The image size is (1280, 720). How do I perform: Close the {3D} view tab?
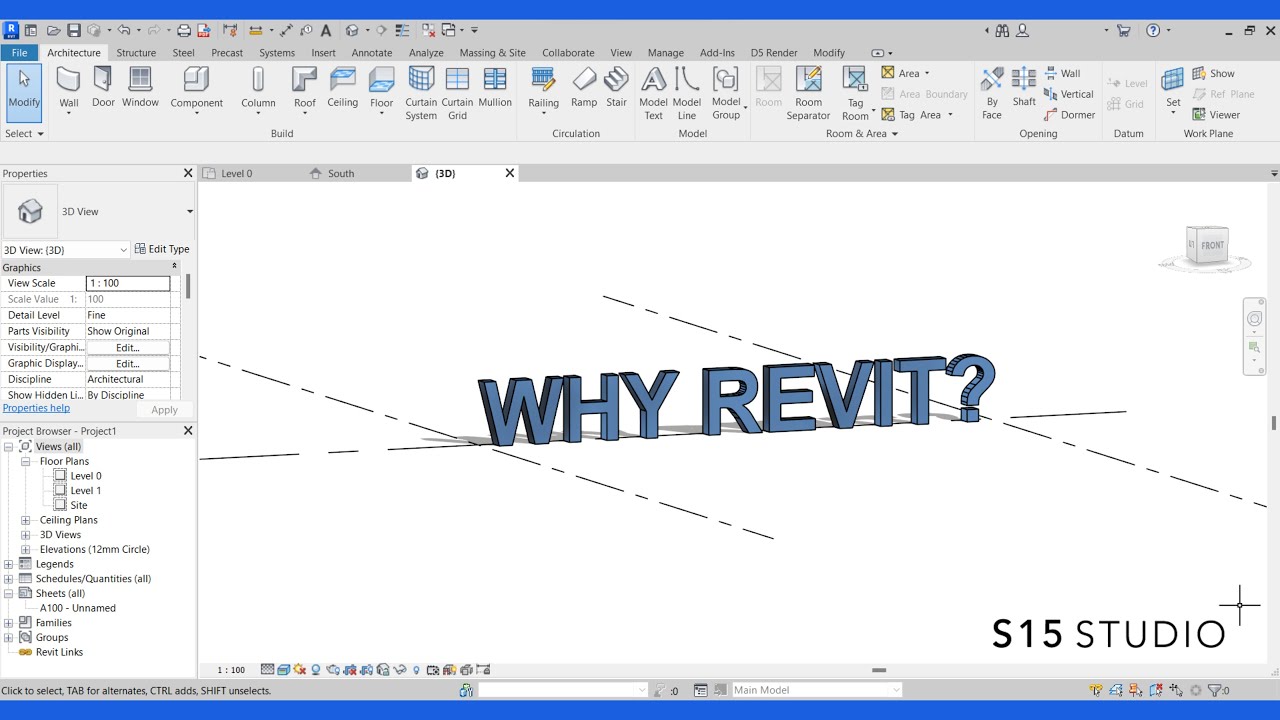coord(509,173)
